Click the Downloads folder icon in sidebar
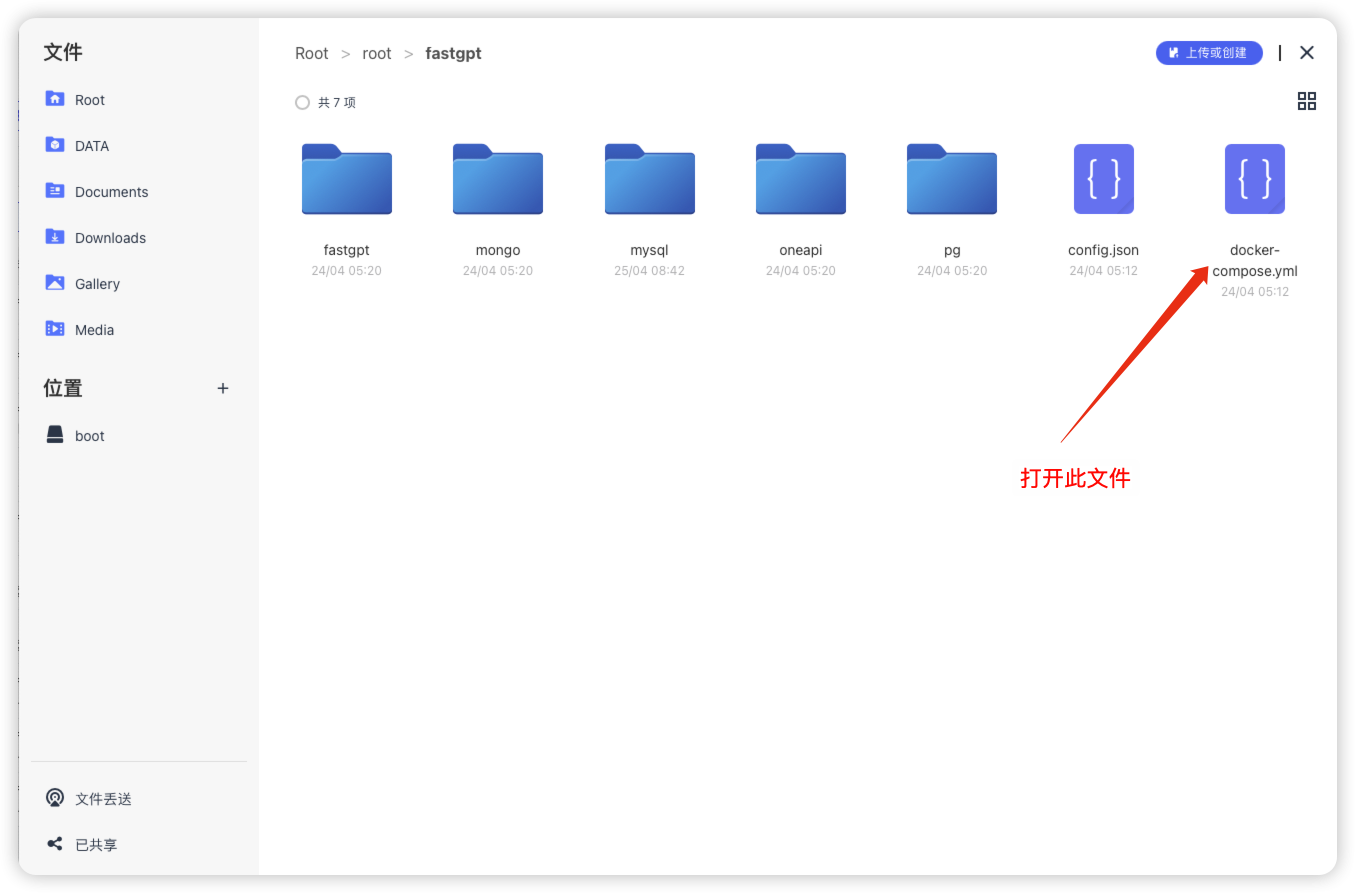The width and height of the screenshot is (1355, 893). pos(55,237)
